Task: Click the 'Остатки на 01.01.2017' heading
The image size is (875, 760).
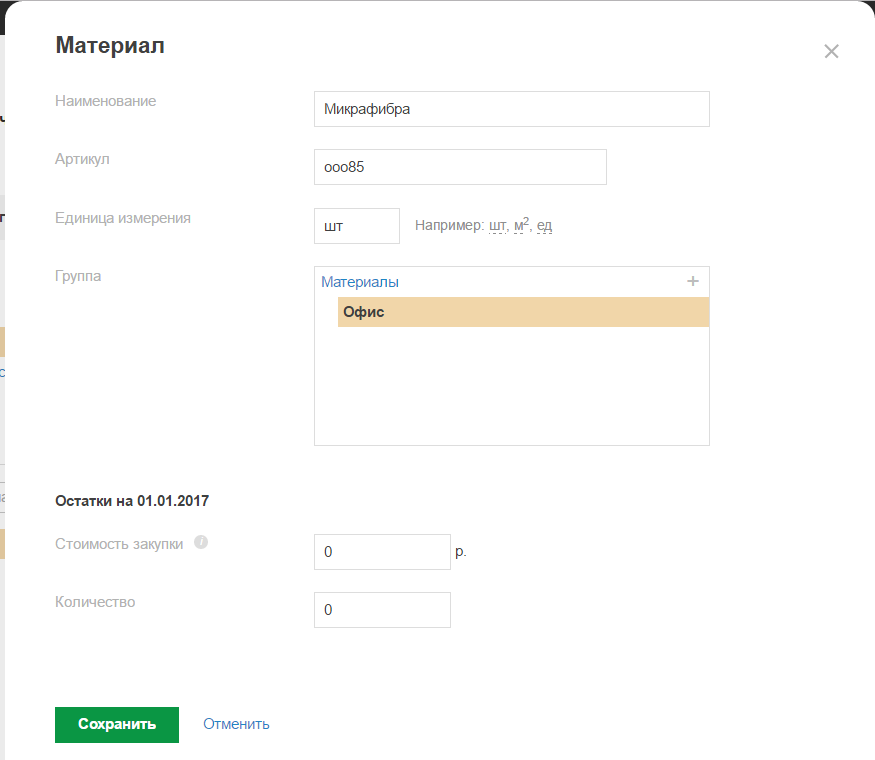Action: pos(132,500)
